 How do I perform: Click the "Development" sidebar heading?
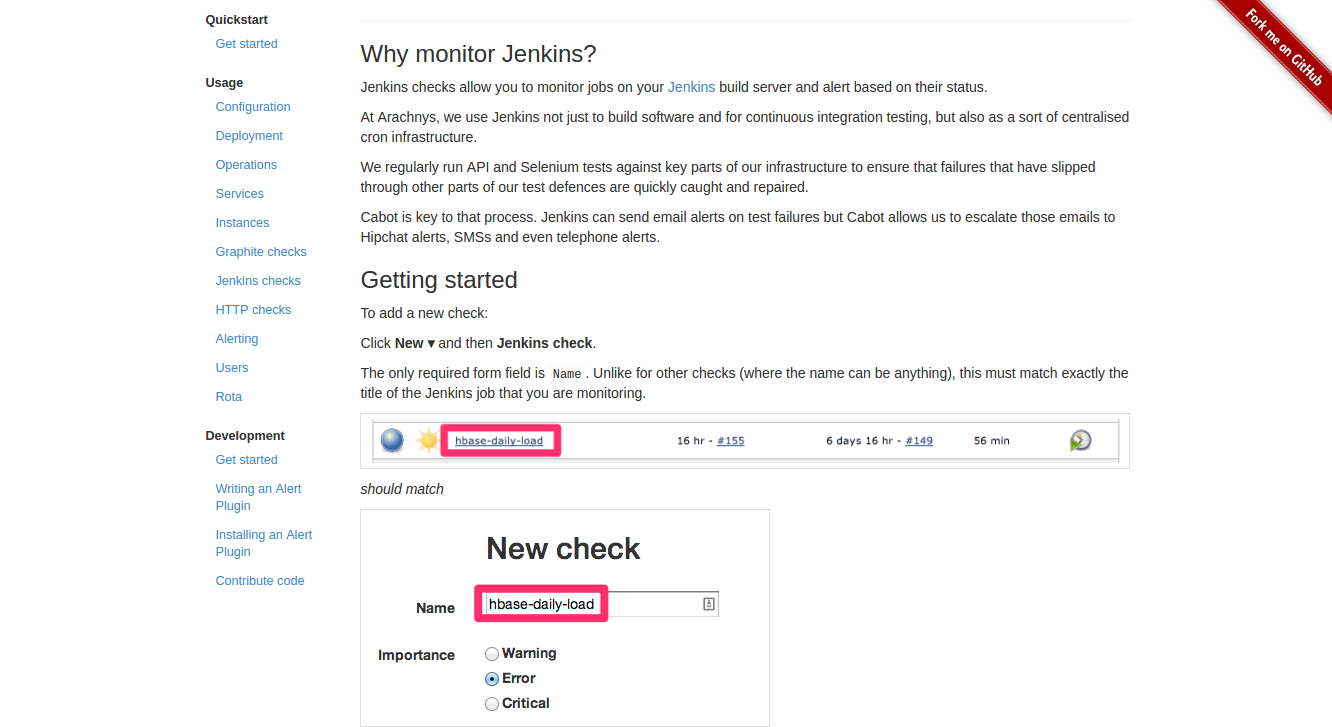(245, 436)
